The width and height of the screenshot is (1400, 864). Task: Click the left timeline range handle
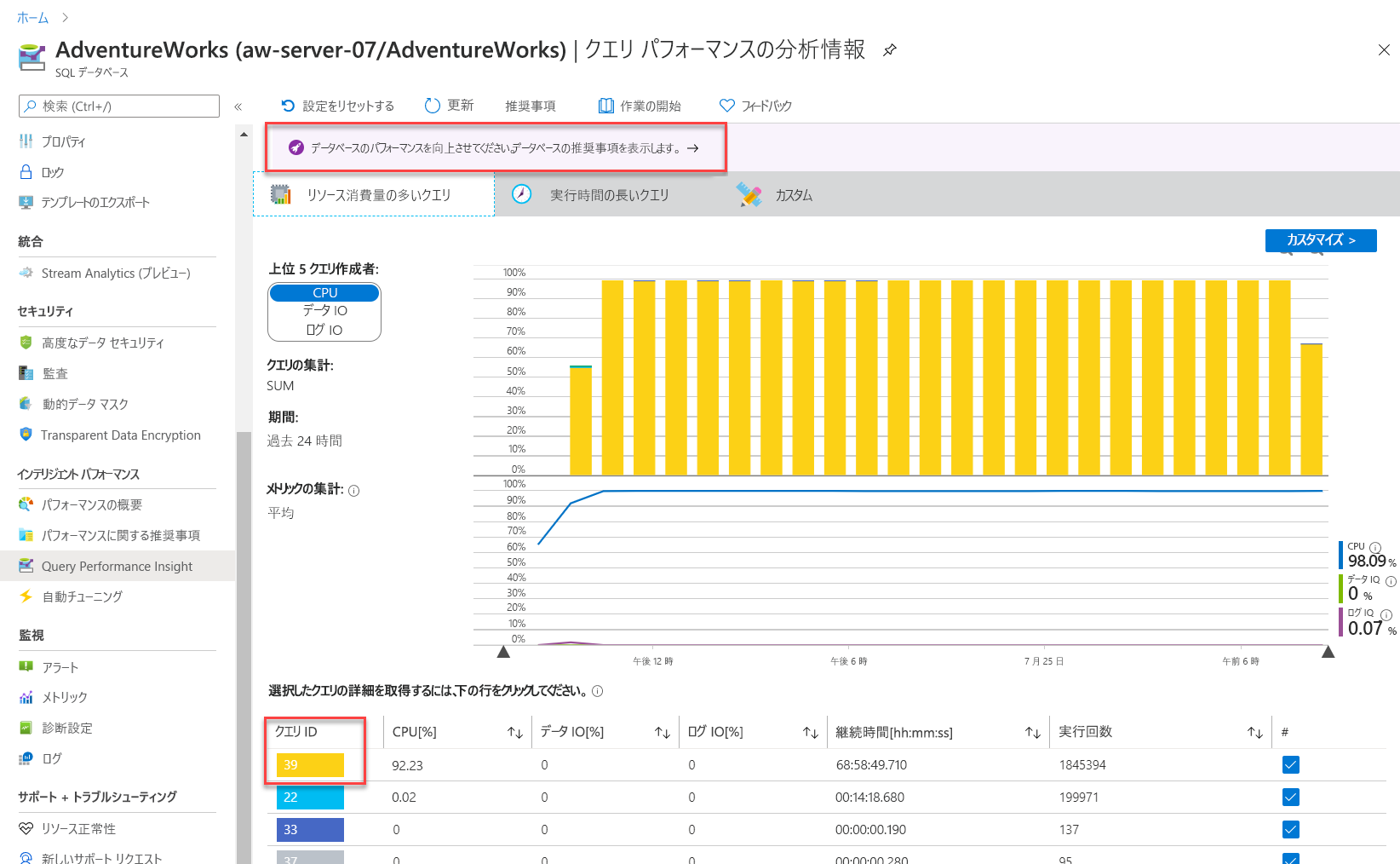[503, 652]
